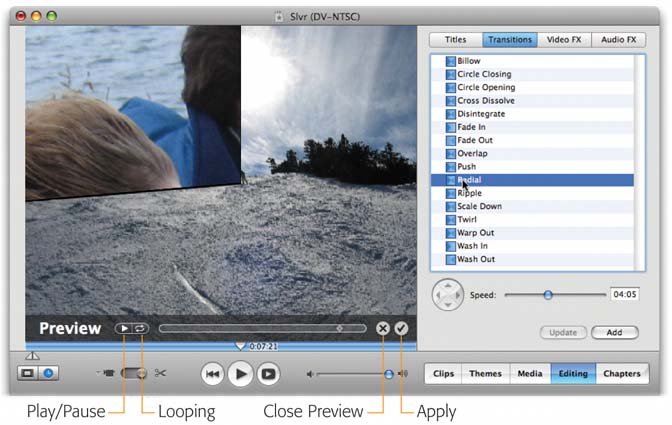Open the Titles tab
Viewport: 672px width, 425px height.
pos(455,40)
